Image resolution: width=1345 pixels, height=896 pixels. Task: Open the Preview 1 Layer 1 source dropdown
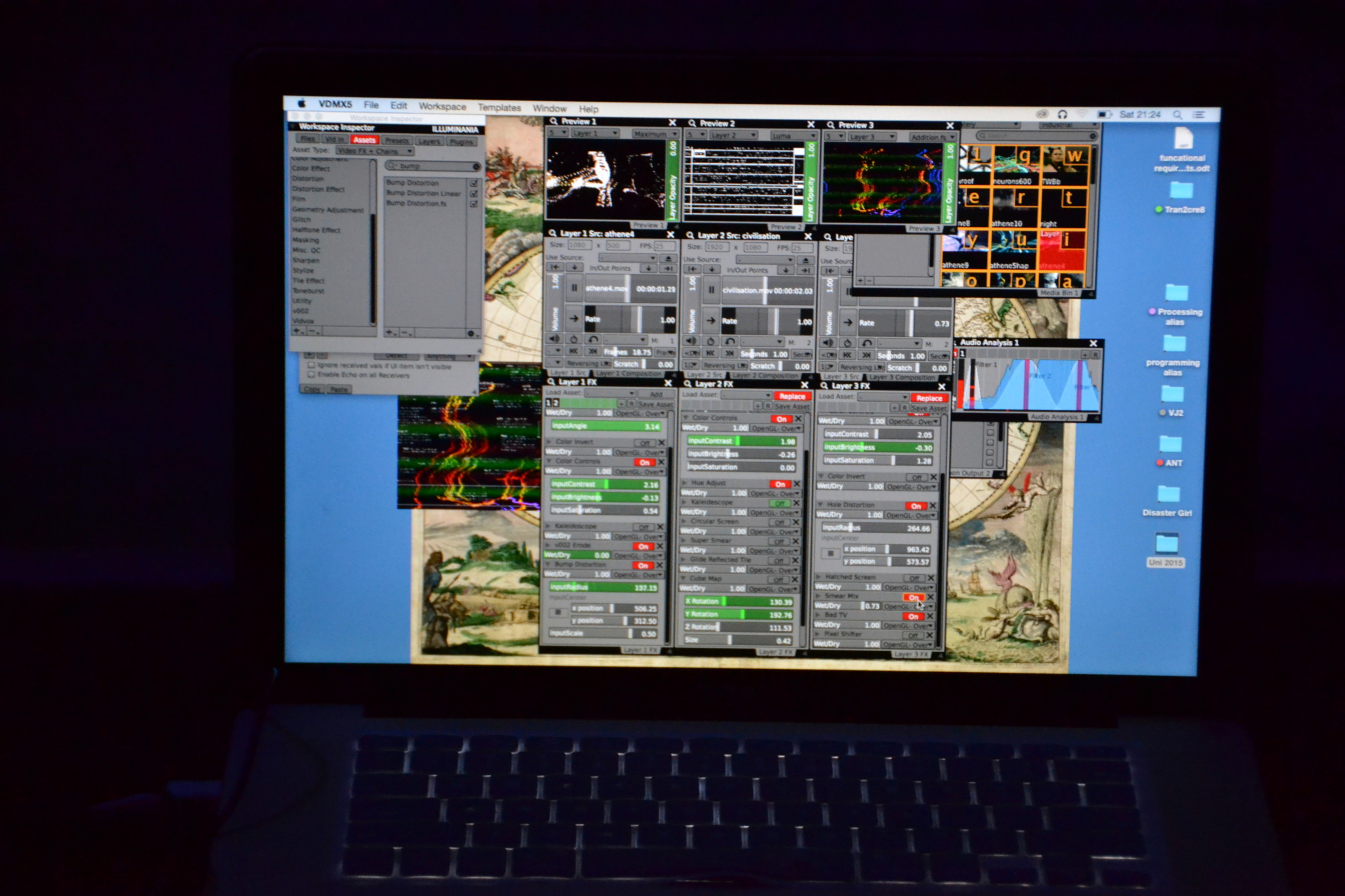pos(594,133)
